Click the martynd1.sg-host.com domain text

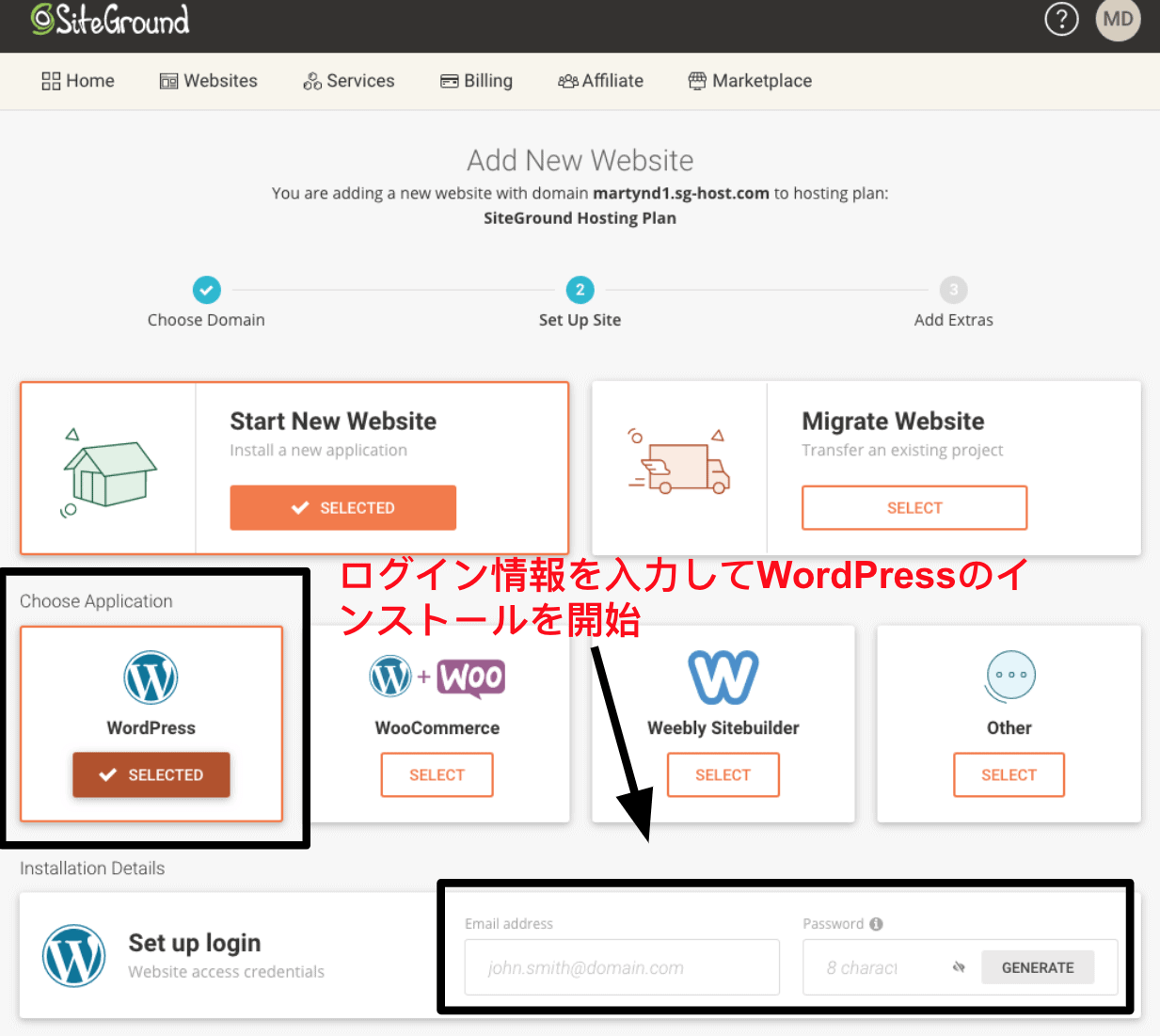click(681, 193)
